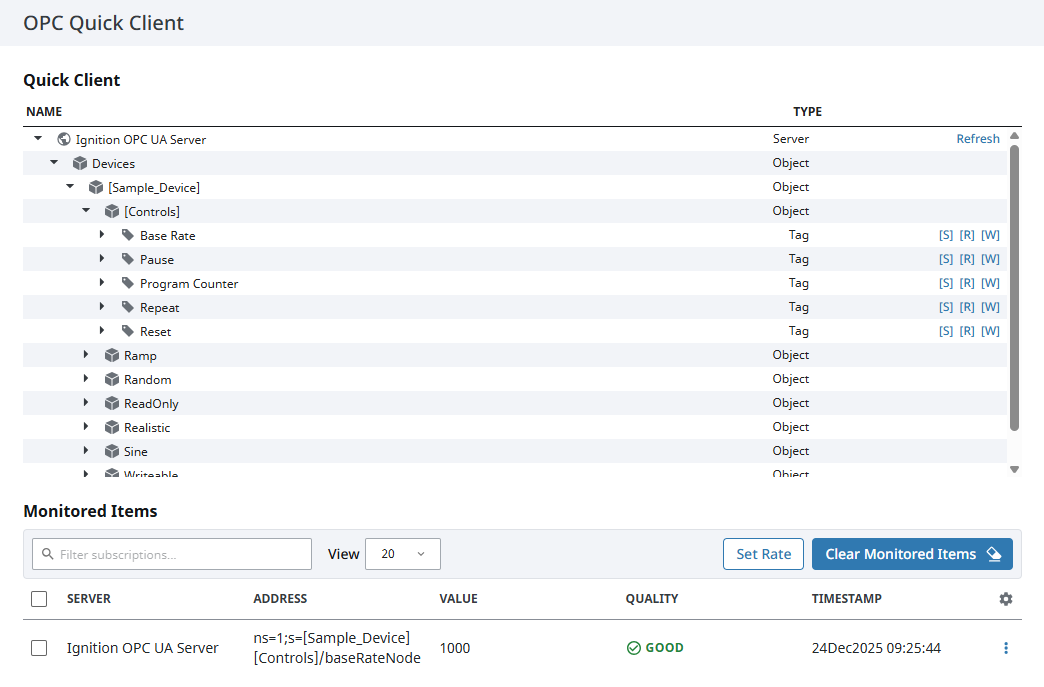Click the tag icon beside Program Counter
Image resolution: width=1044 pixels, height=687 pixels.
(128, 284)
